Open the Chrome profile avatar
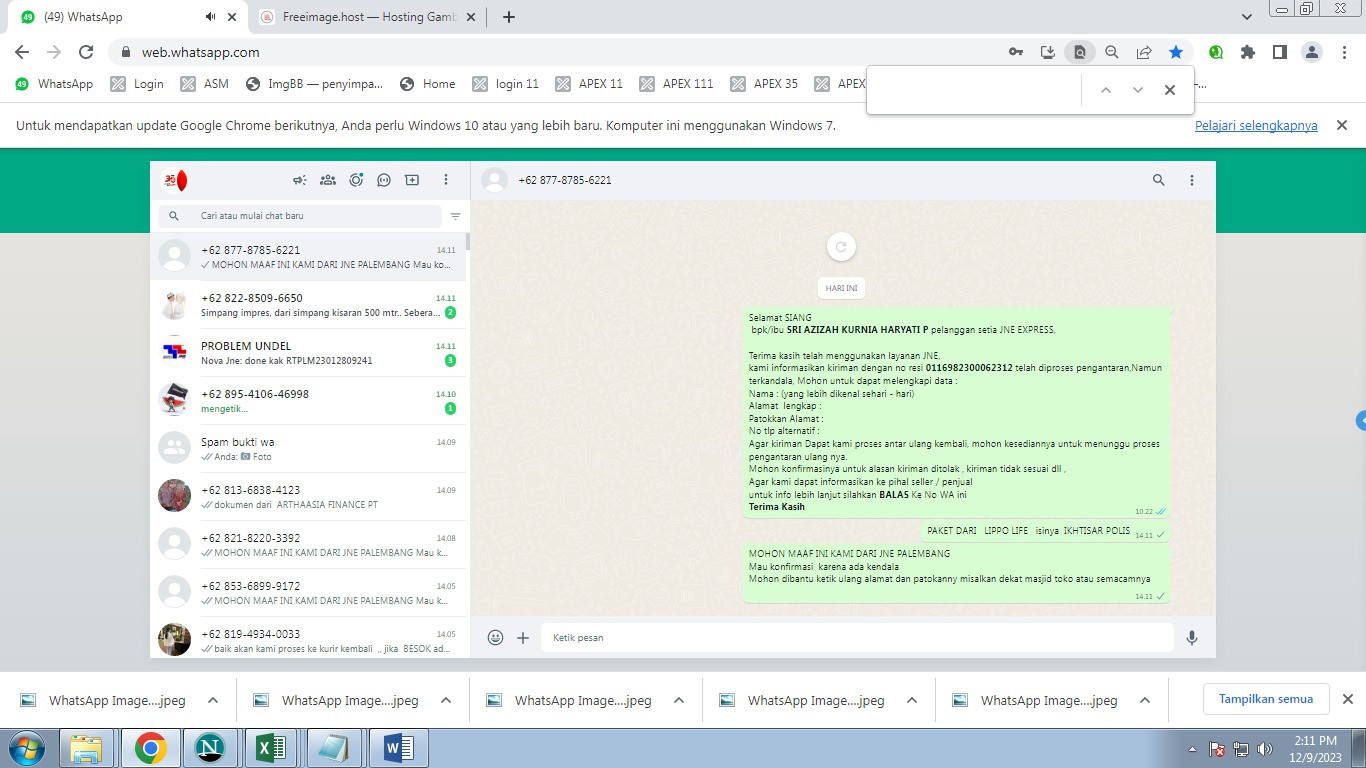Image resolution: width=1366 pixels, height=768 pixels. [1312, 52]
